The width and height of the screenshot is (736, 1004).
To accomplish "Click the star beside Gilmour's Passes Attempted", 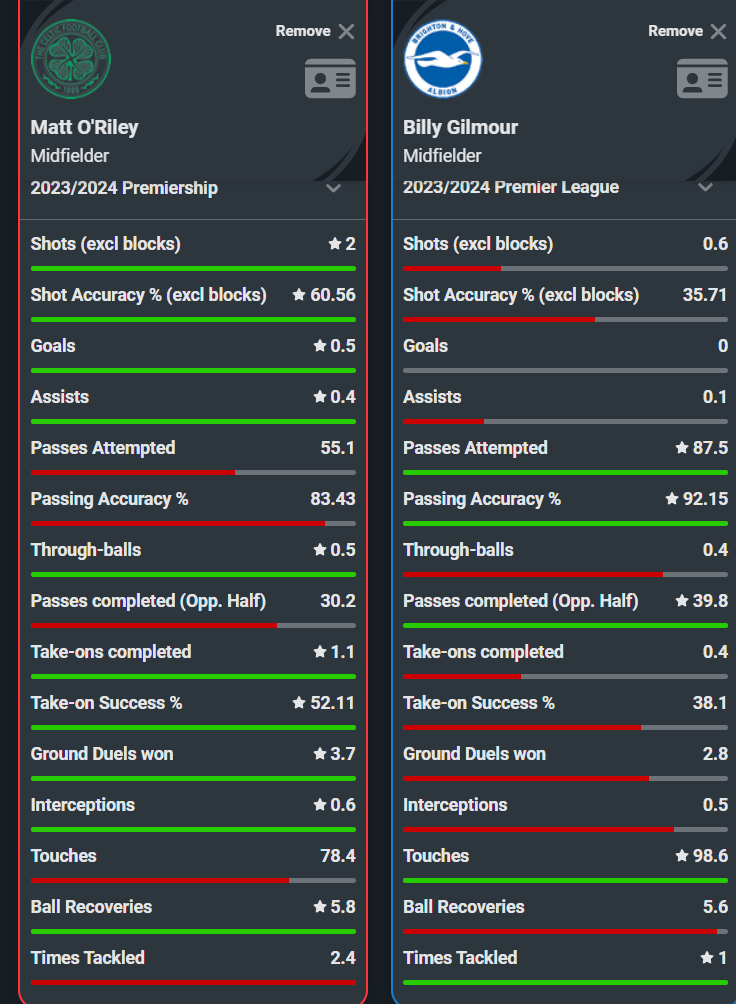I will tap(682, 448).
